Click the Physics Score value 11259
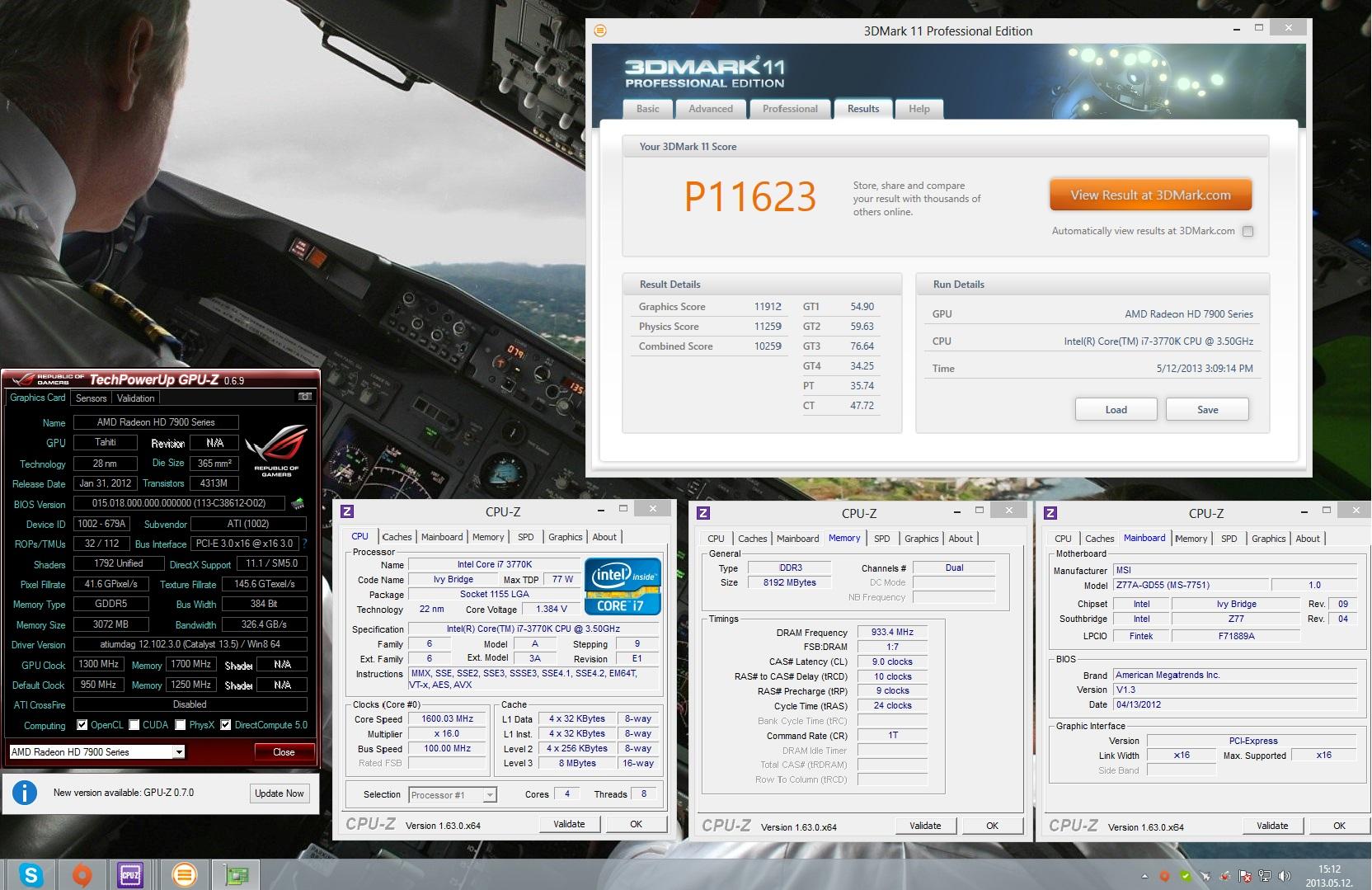This screenshot has height=890, width=1372. [768, 327]
